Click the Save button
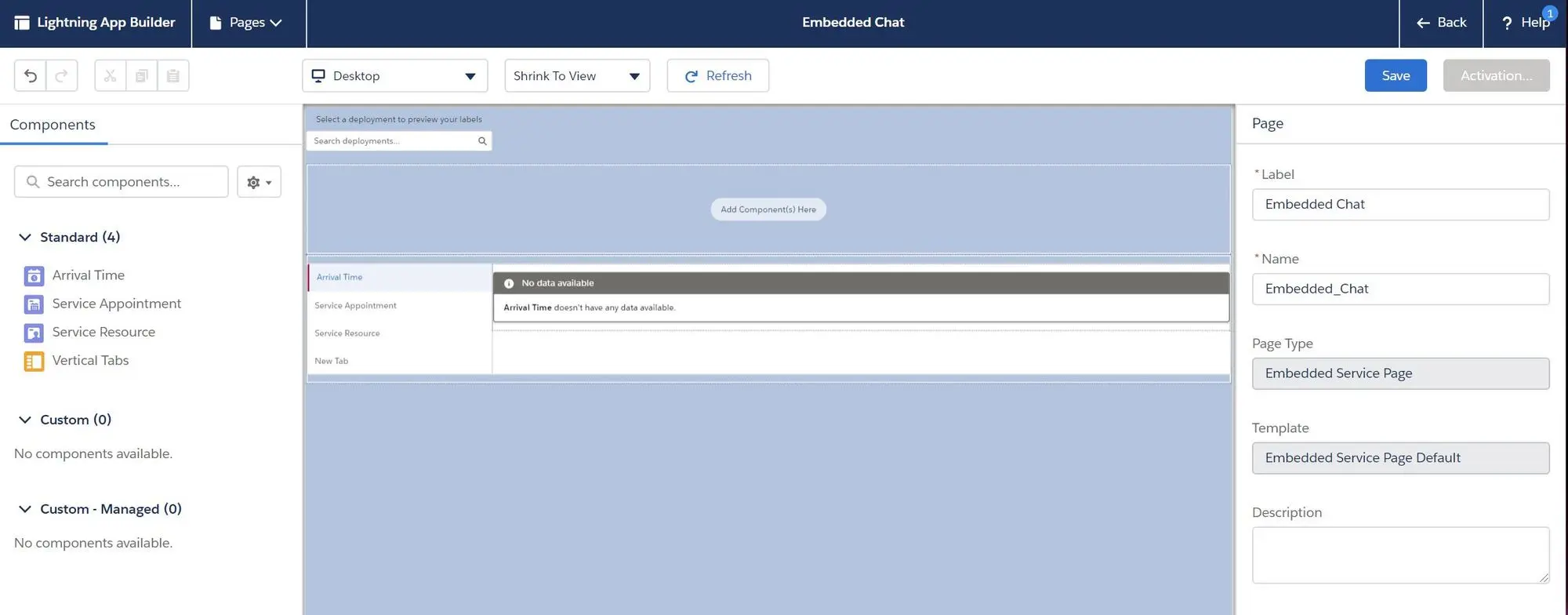1568x615 pixels. point(1396,75)
